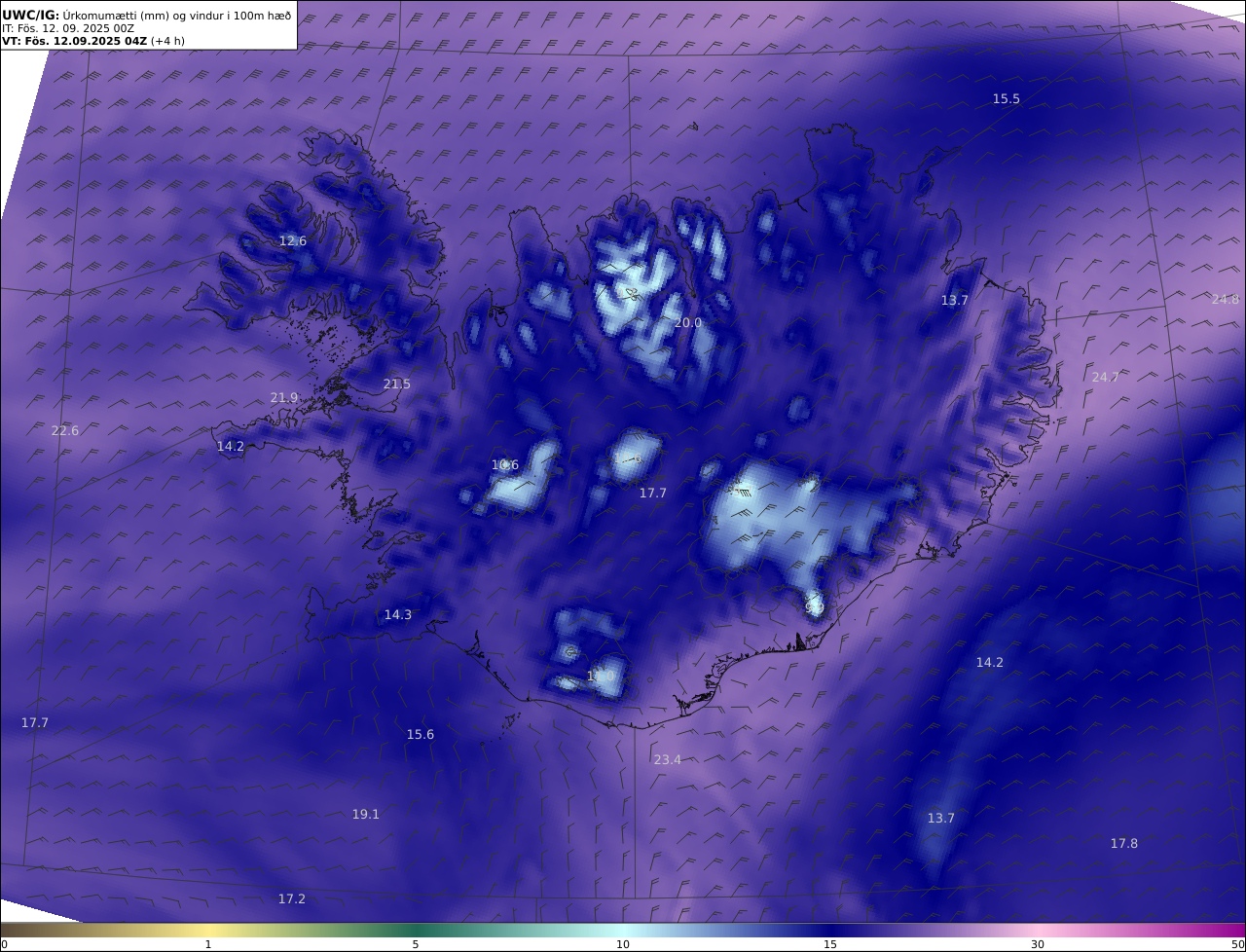Click the 22.6 value label
The image size is (1246, 952).
point(64,431)
